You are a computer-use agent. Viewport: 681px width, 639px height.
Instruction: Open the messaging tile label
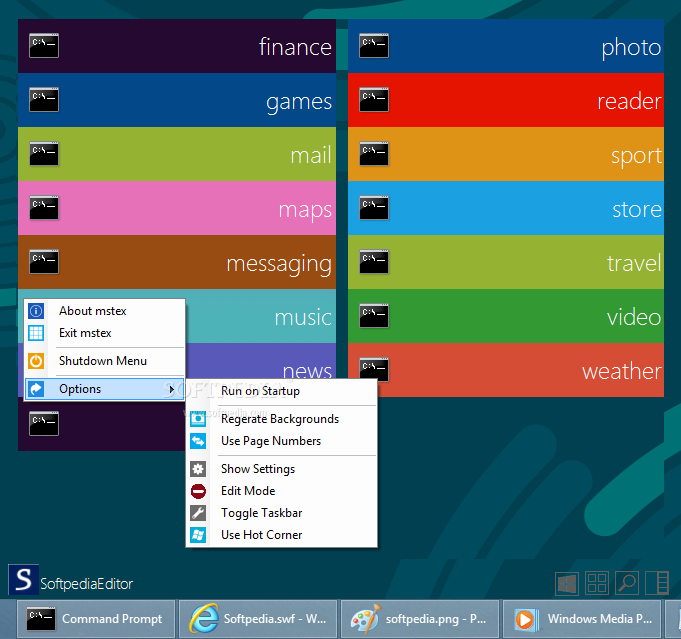279,265
